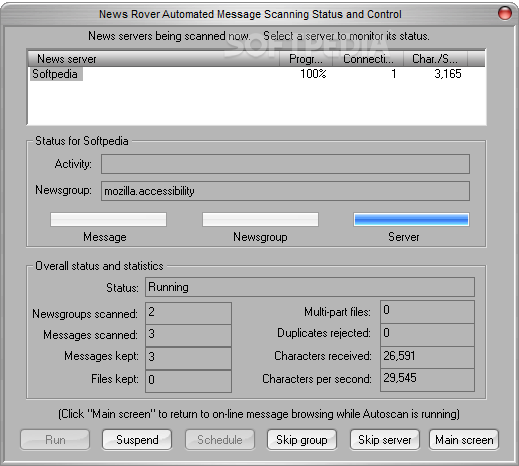The width and height of the screenshot is (519, 466).
Task: Click the Connecti... column header
Action: coord(368,59)
